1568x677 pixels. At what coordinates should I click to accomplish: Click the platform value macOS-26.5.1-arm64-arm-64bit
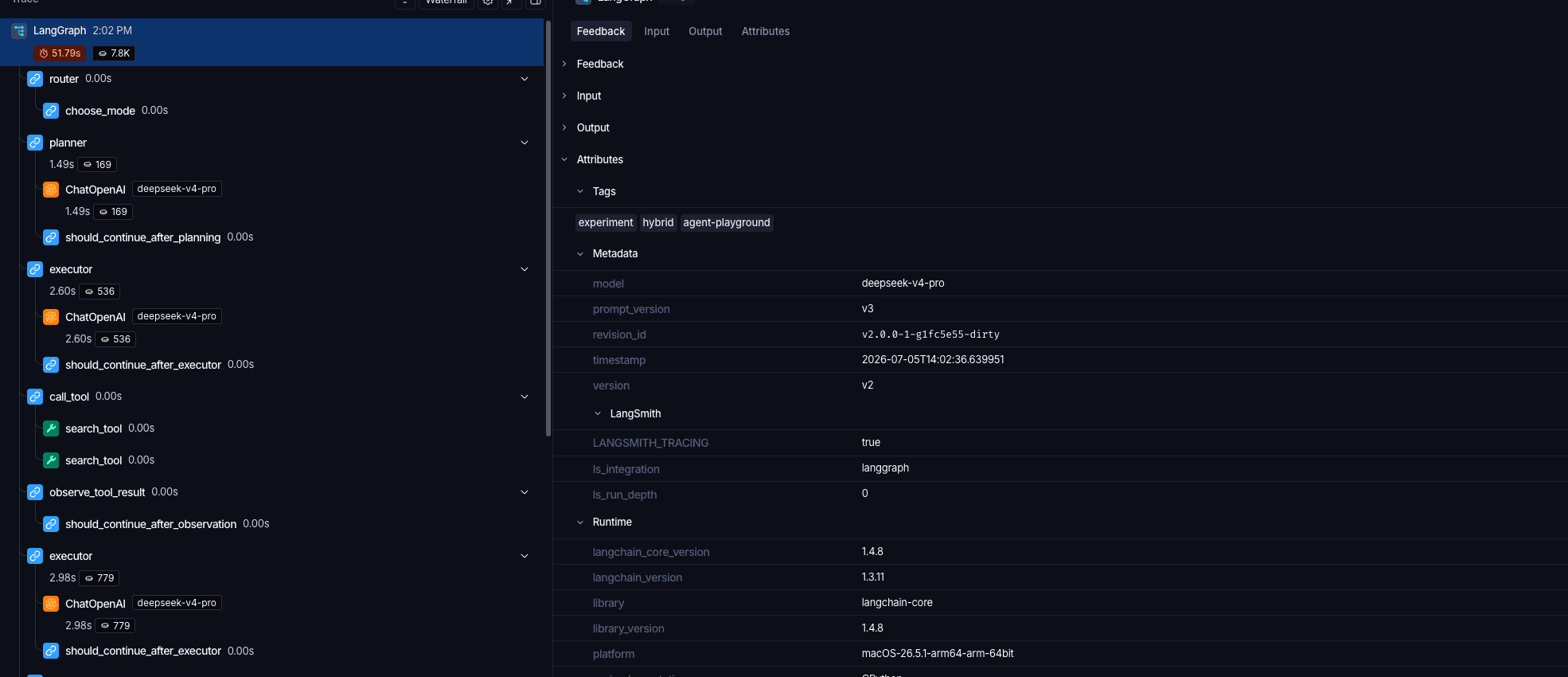tap(938, 654)
